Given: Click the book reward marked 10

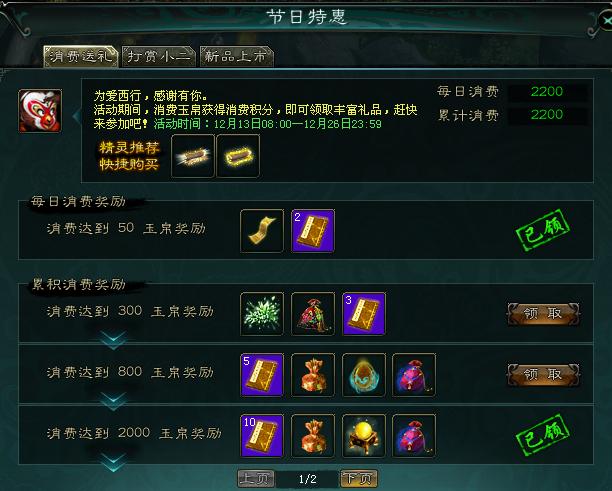Looking at the screenshot, I should coord(262,436).
